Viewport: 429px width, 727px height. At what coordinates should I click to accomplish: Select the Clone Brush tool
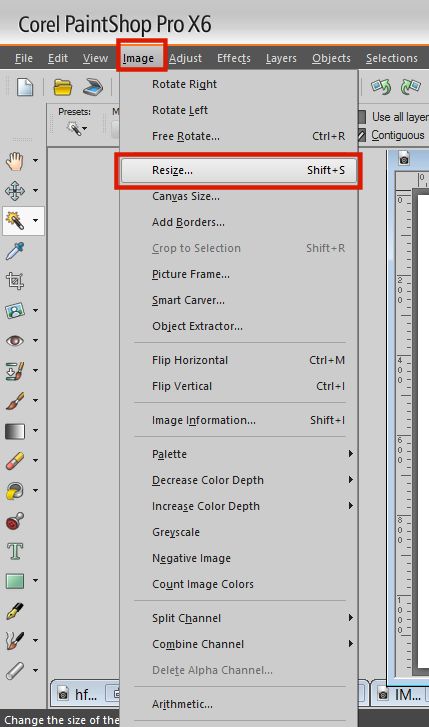[15, 371]
